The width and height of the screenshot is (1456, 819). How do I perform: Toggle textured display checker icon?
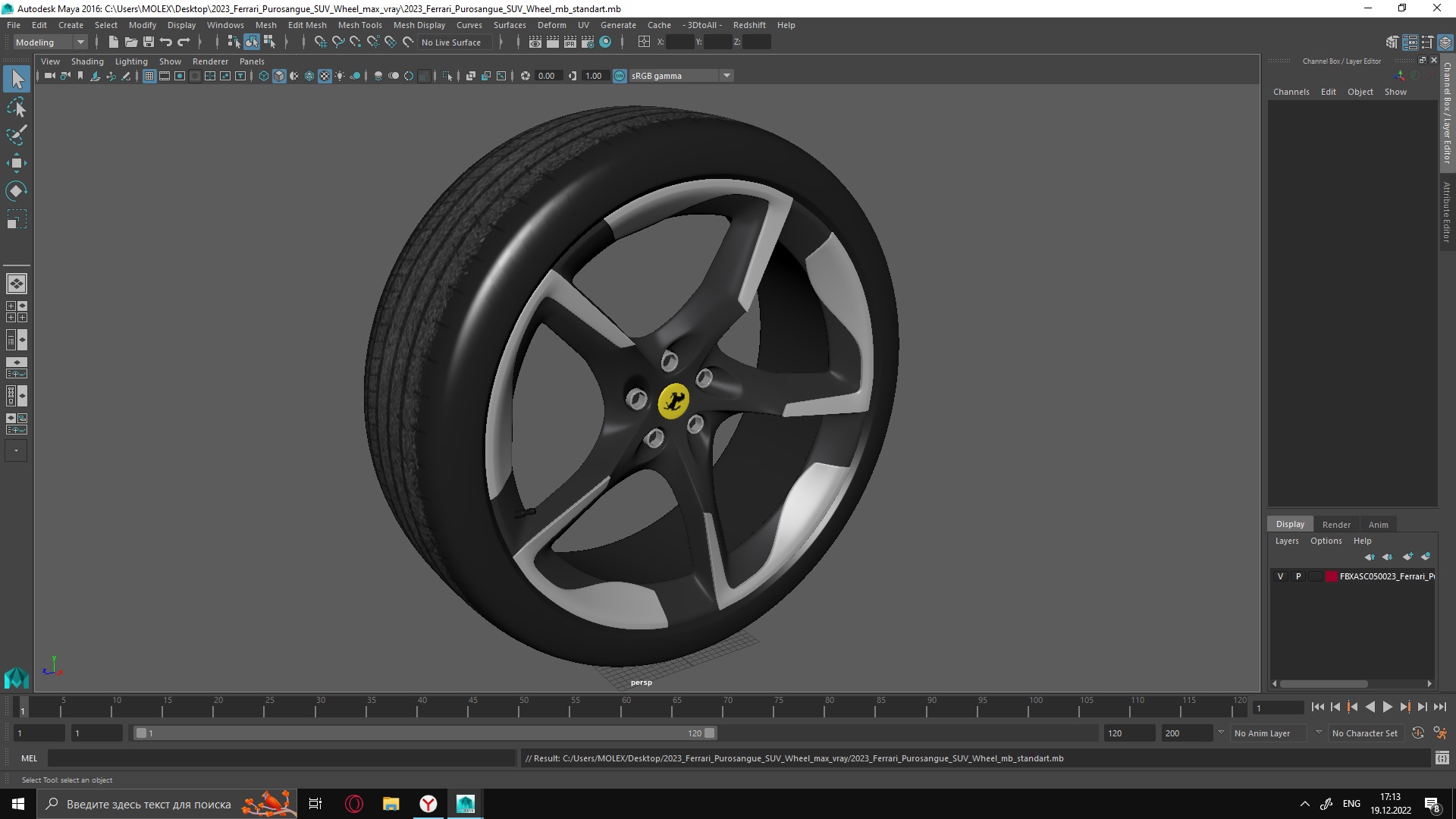[325, 76]
